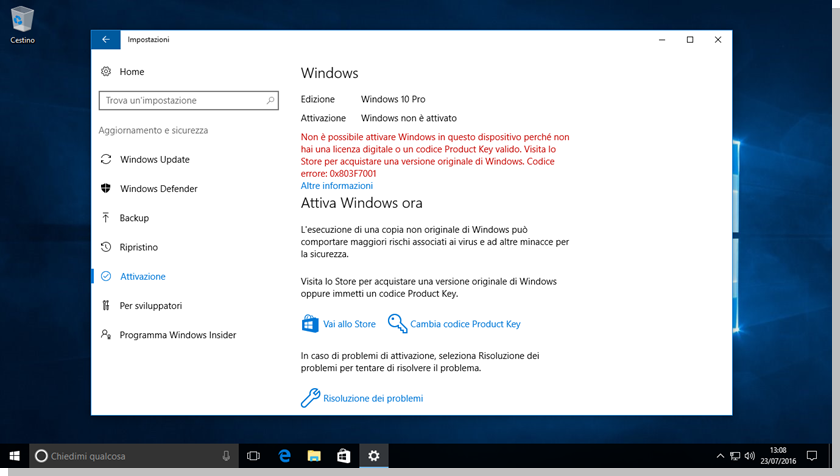Open the Action Center notifications icon
The width and height of the screenshot is (840, 476).
[812, 456]
